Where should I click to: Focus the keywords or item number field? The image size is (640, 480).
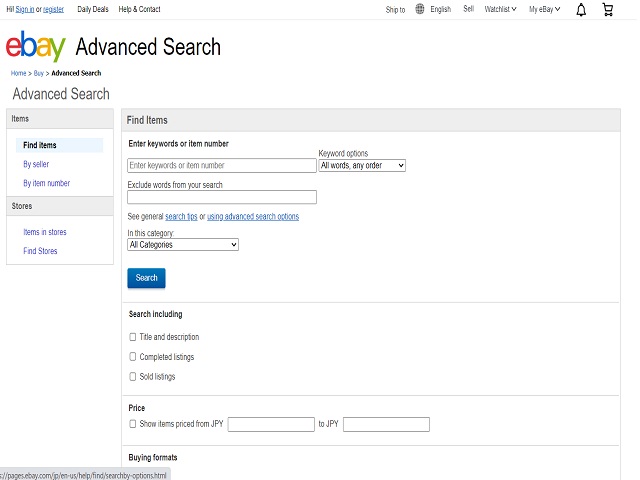(x=222, y=165)
